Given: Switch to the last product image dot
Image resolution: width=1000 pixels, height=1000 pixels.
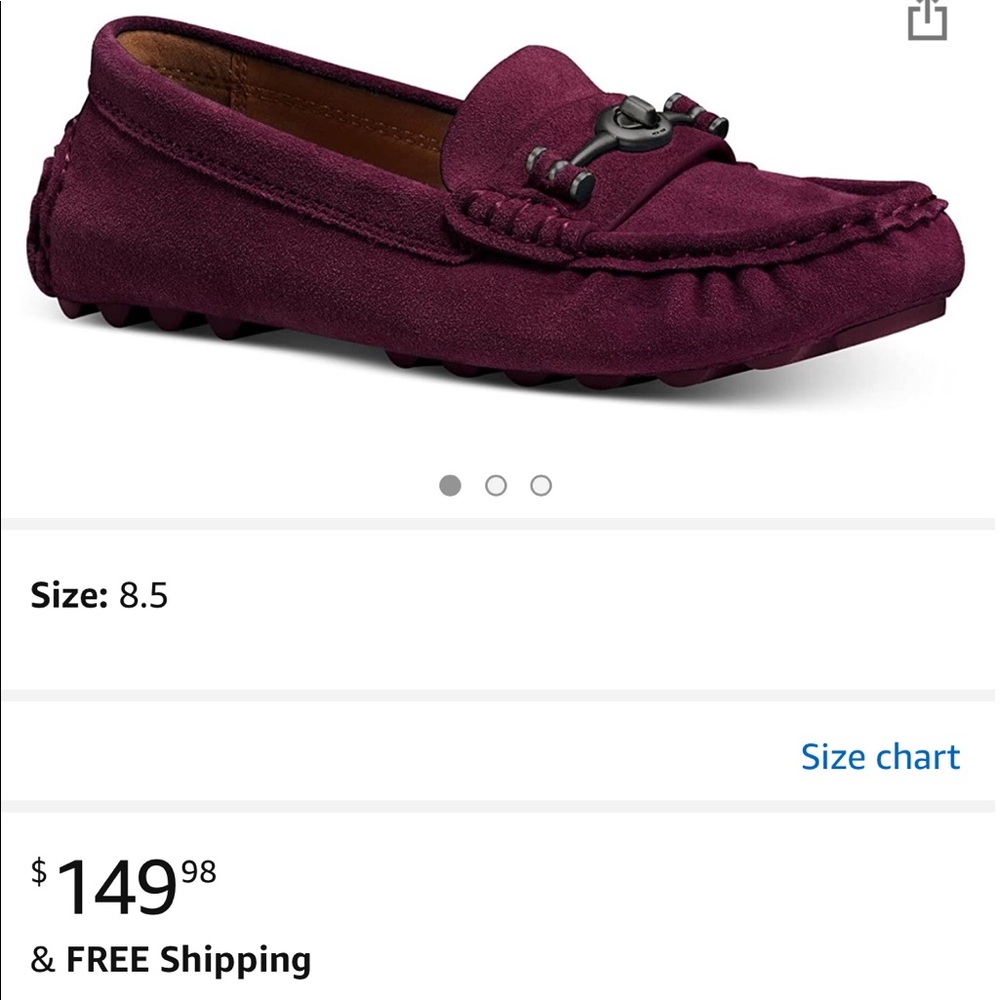Looking at the screenshot, I should pyautogui.click(x=543, y=484).
